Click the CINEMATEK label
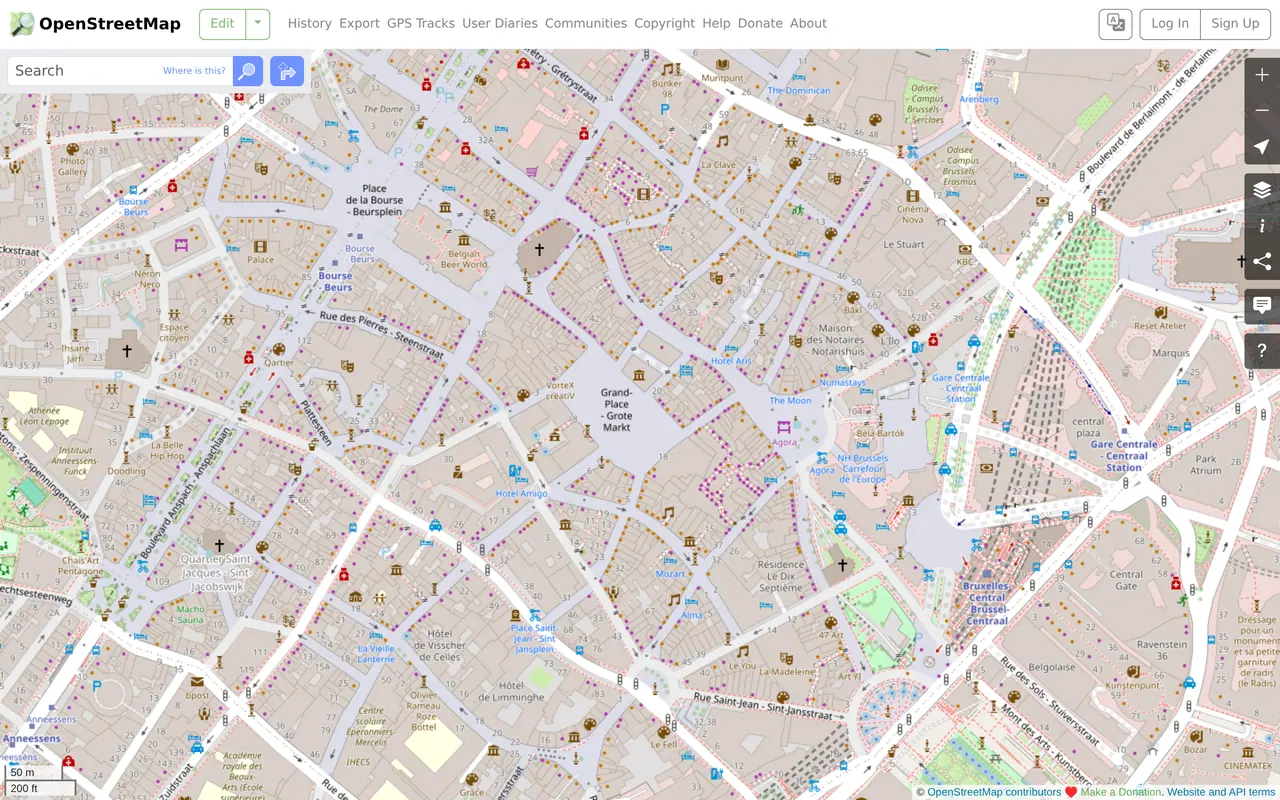1280x800 pixels. click(x=1248, y=766)
